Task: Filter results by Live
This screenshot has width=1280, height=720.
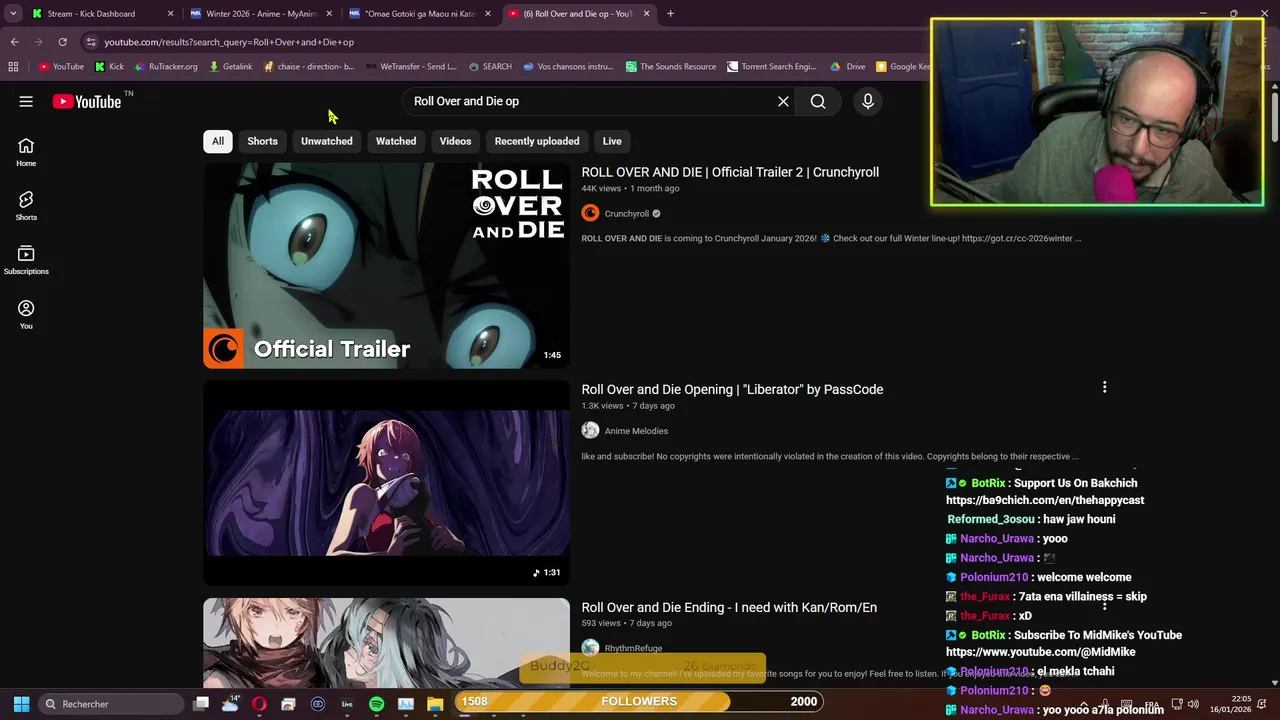Action: click(612, 141)
